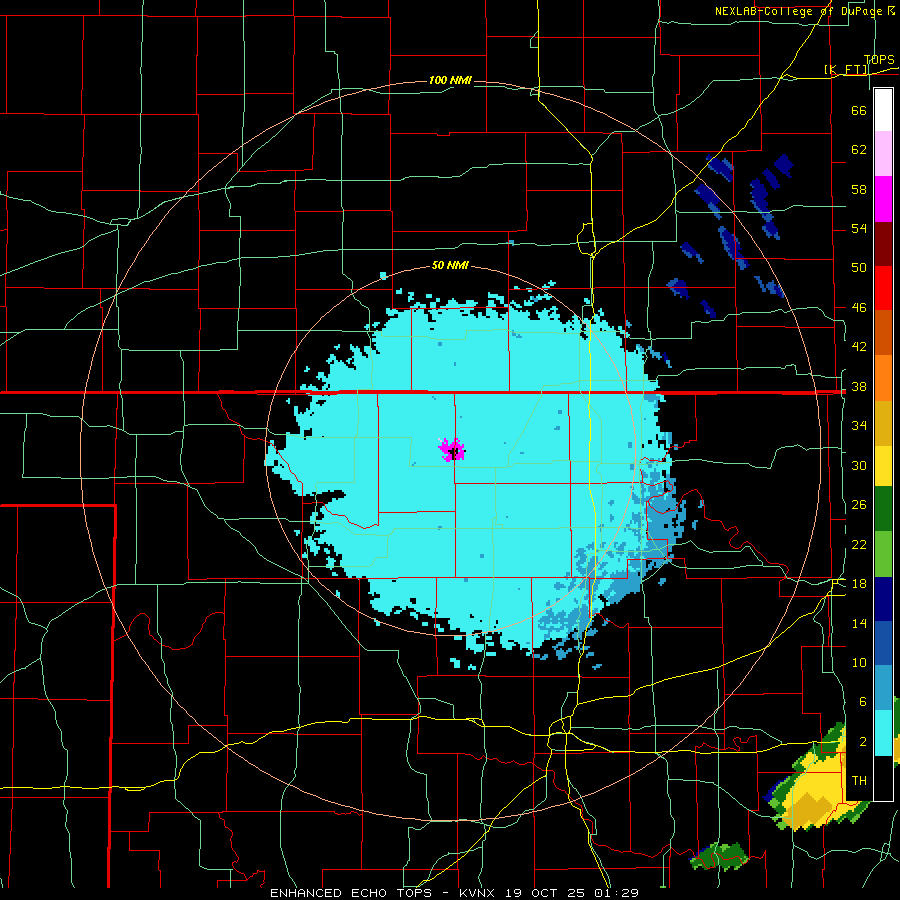Click the 38 value on the legend

coord(859,387)
